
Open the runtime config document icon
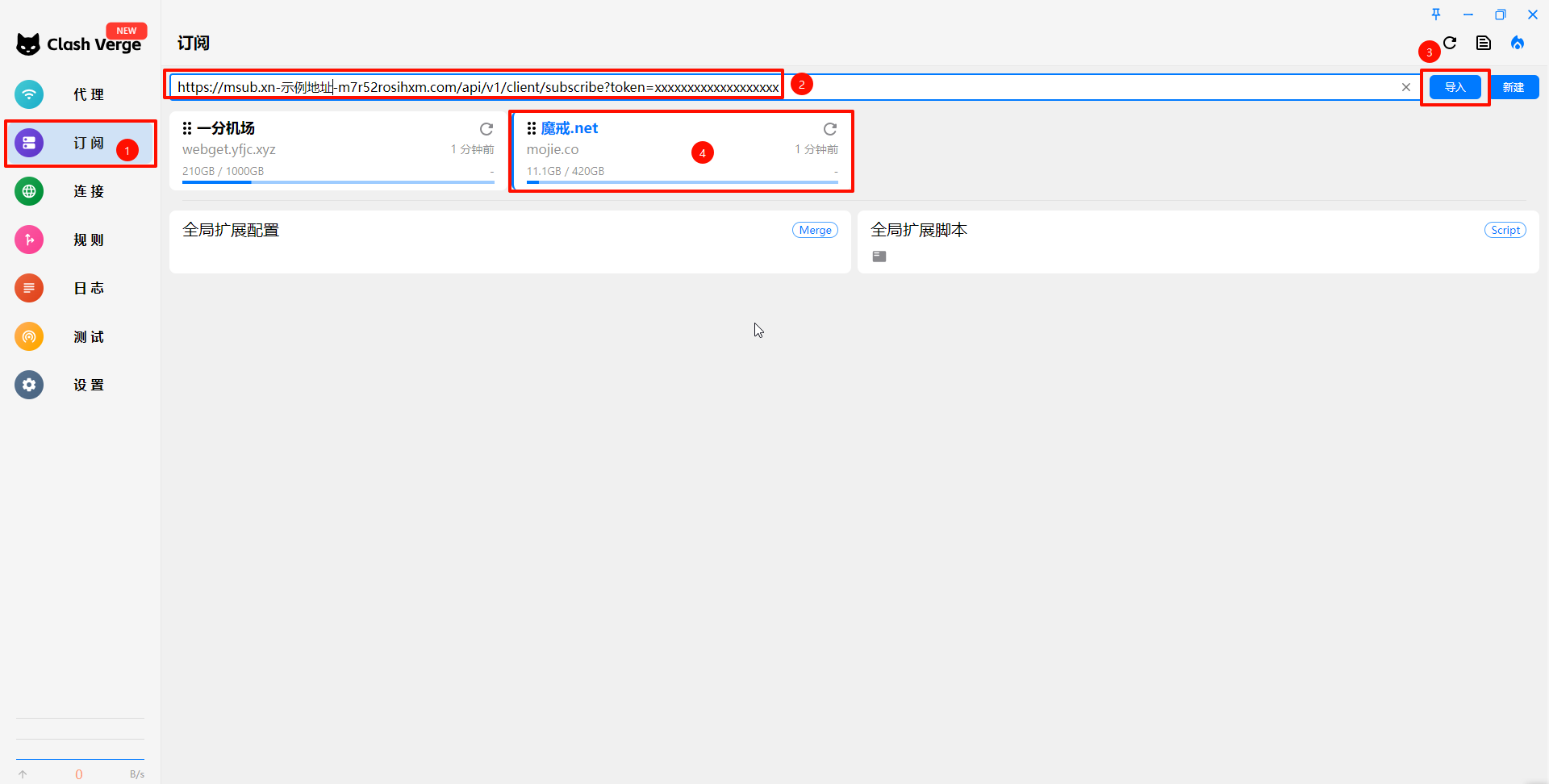(x=1484, y=44)
